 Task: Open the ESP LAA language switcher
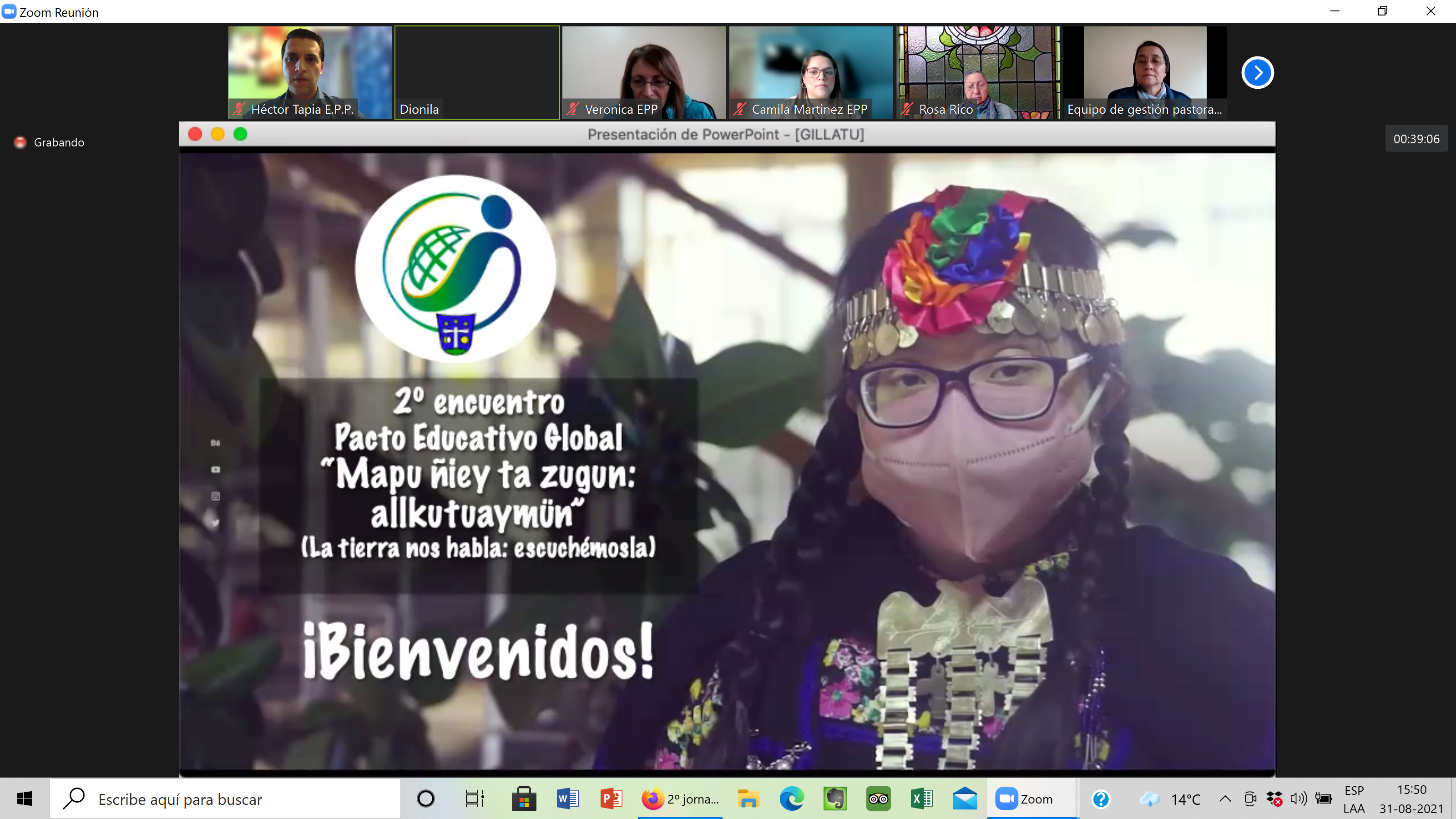coord(1354,799)
